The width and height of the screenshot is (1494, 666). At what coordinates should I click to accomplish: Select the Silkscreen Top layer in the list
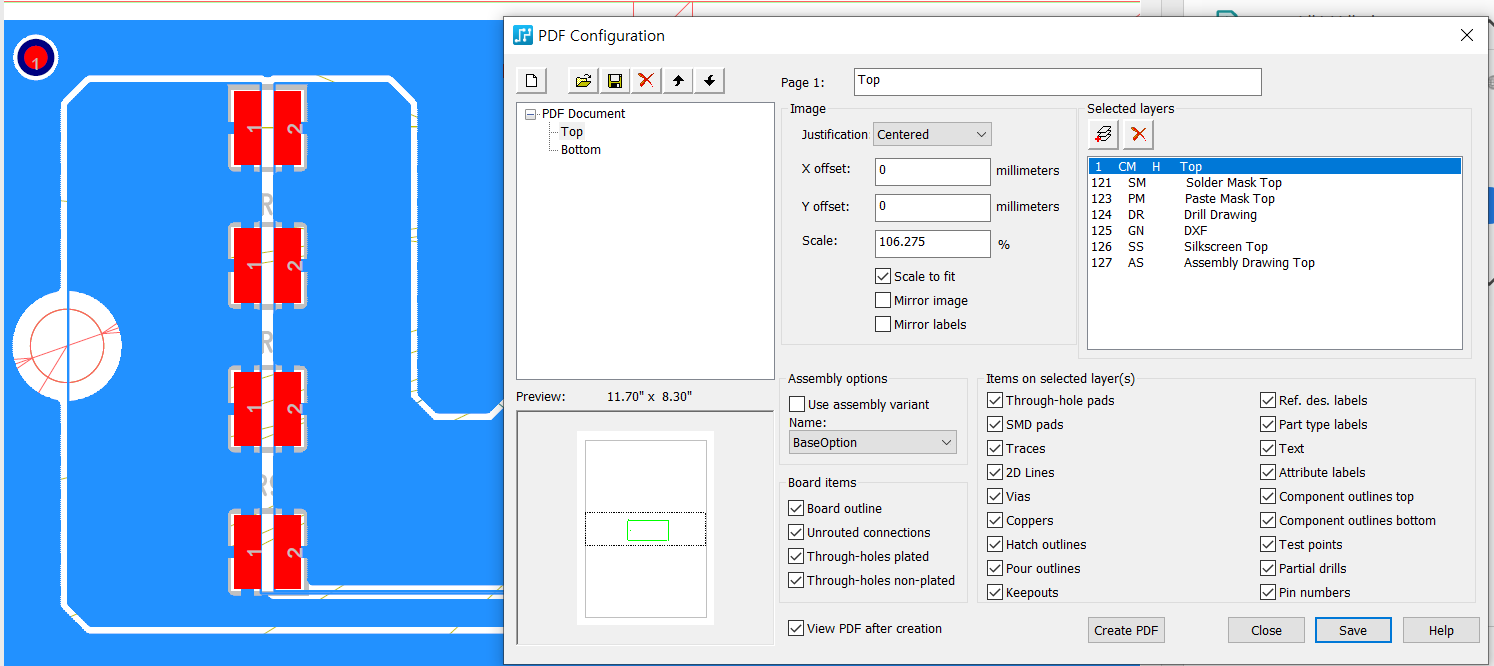click(x=1225, y=247)
